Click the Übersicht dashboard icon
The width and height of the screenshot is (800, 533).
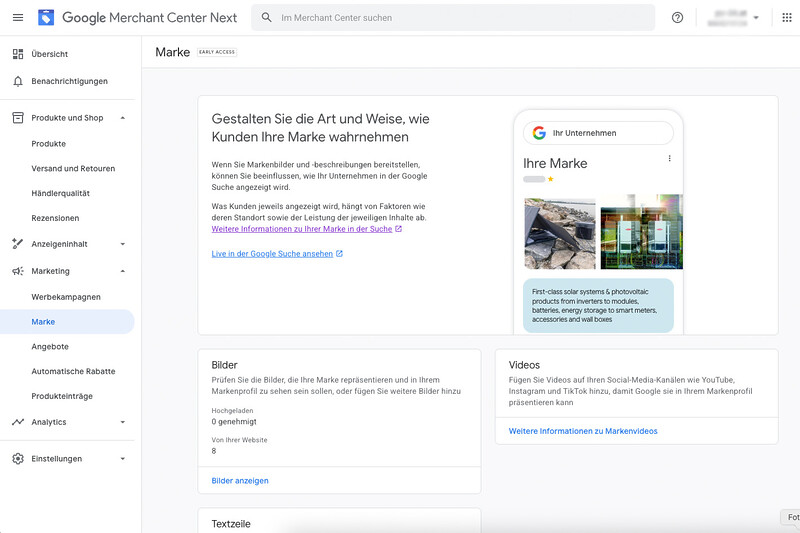pyautogui.click(x=18, y=54)
